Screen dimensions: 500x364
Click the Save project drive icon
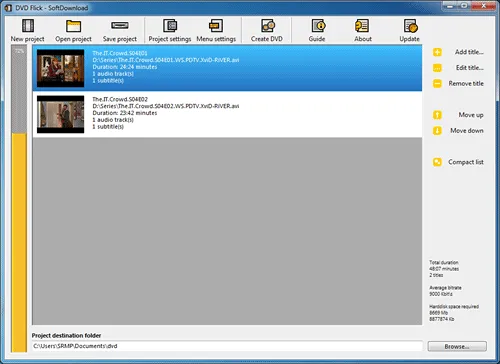pyautogui.click(x=120, y=25)
